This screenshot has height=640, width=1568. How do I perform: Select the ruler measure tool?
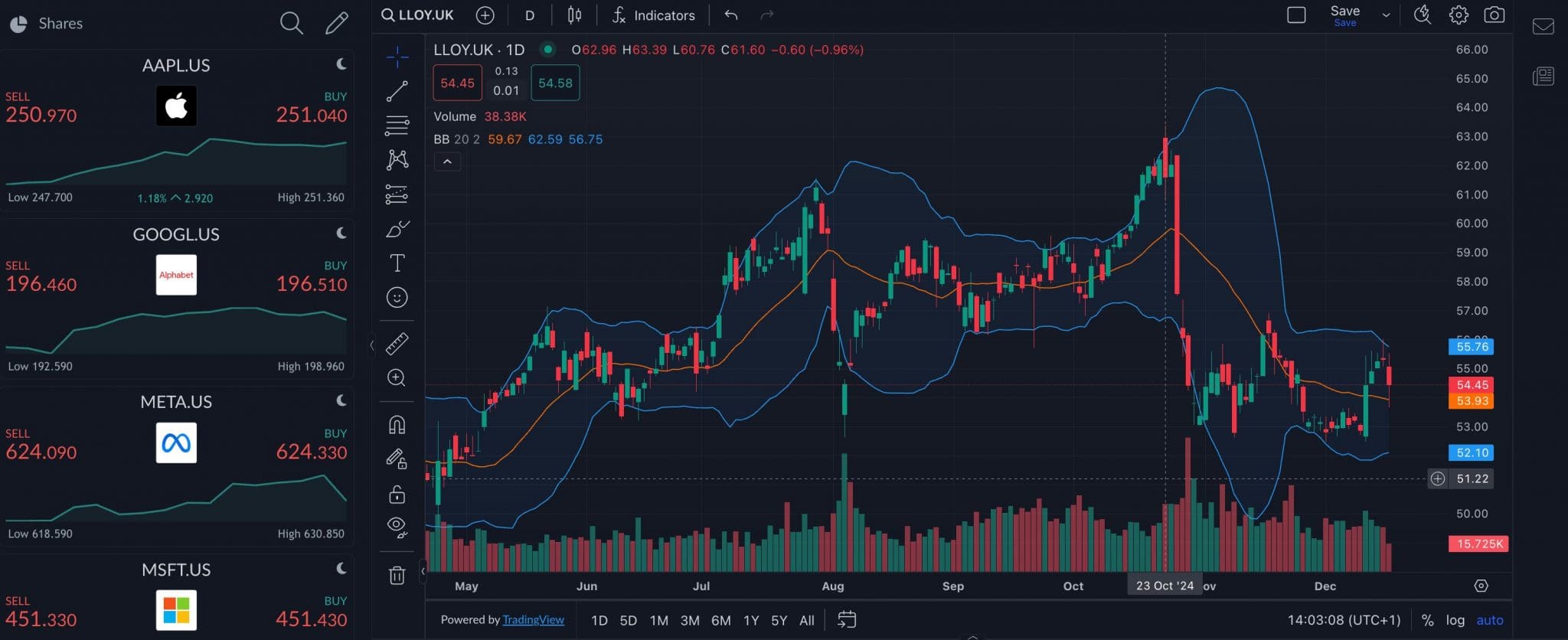coord(397,344)
